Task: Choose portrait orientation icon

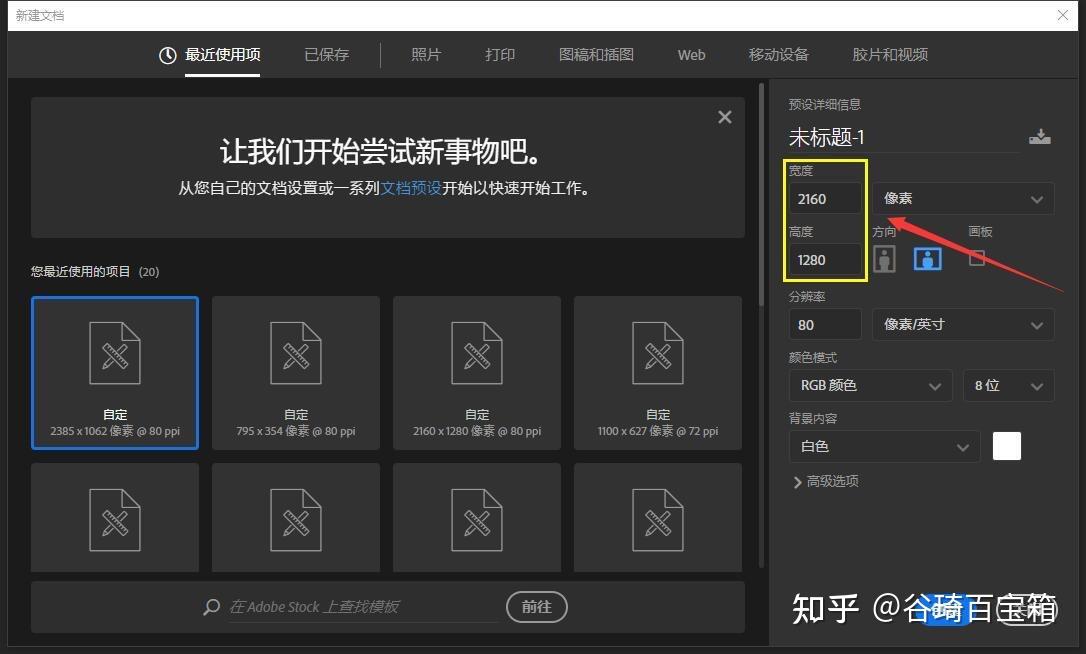Action: tap(884, 259)
